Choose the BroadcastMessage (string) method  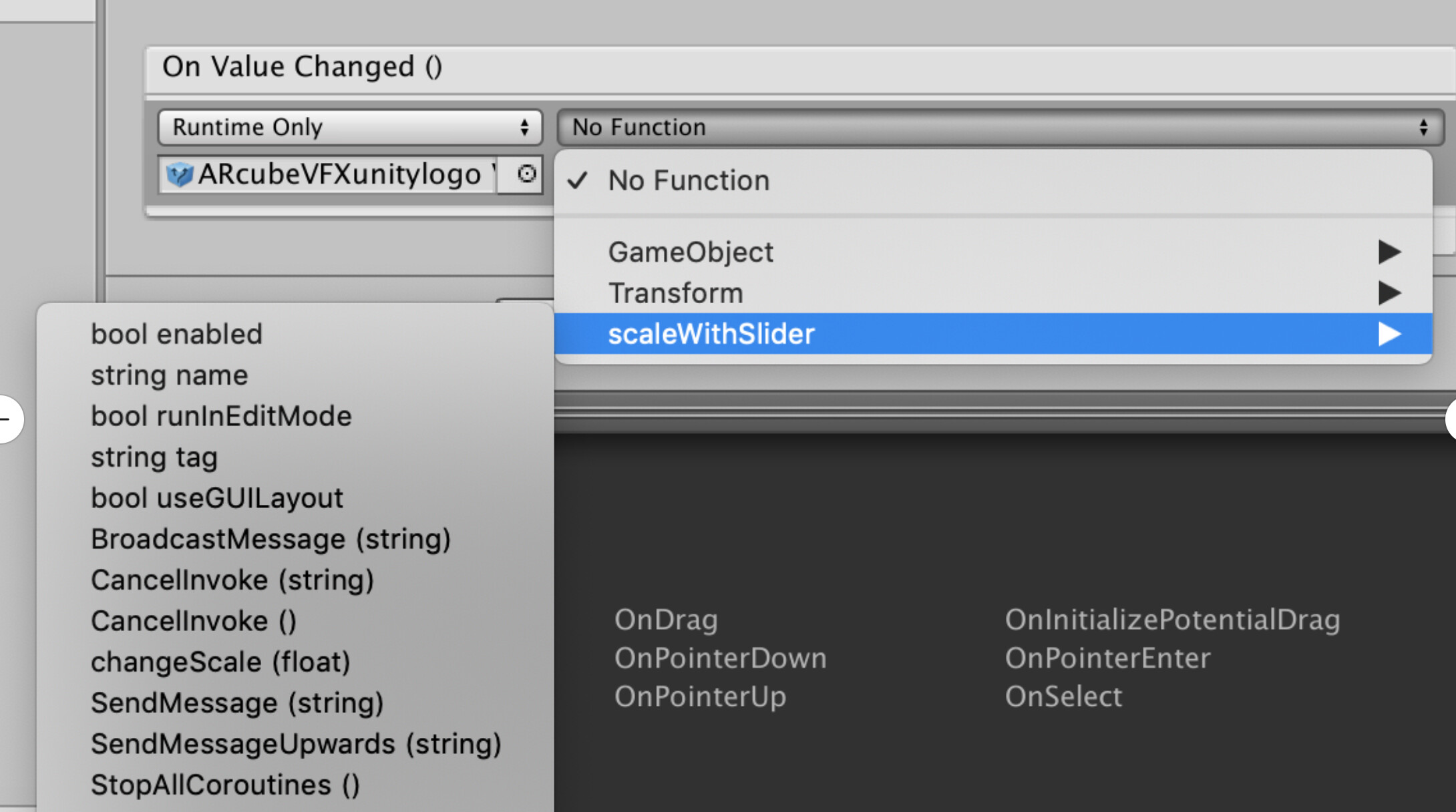coord(270,539)
